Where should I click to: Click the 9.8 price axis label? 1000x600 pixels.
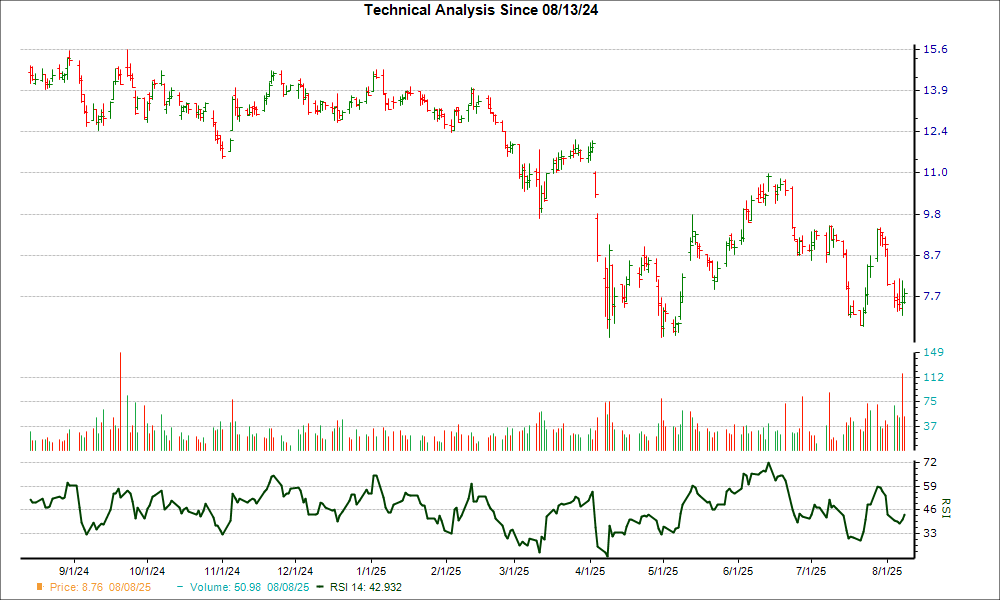pos(932,214)
